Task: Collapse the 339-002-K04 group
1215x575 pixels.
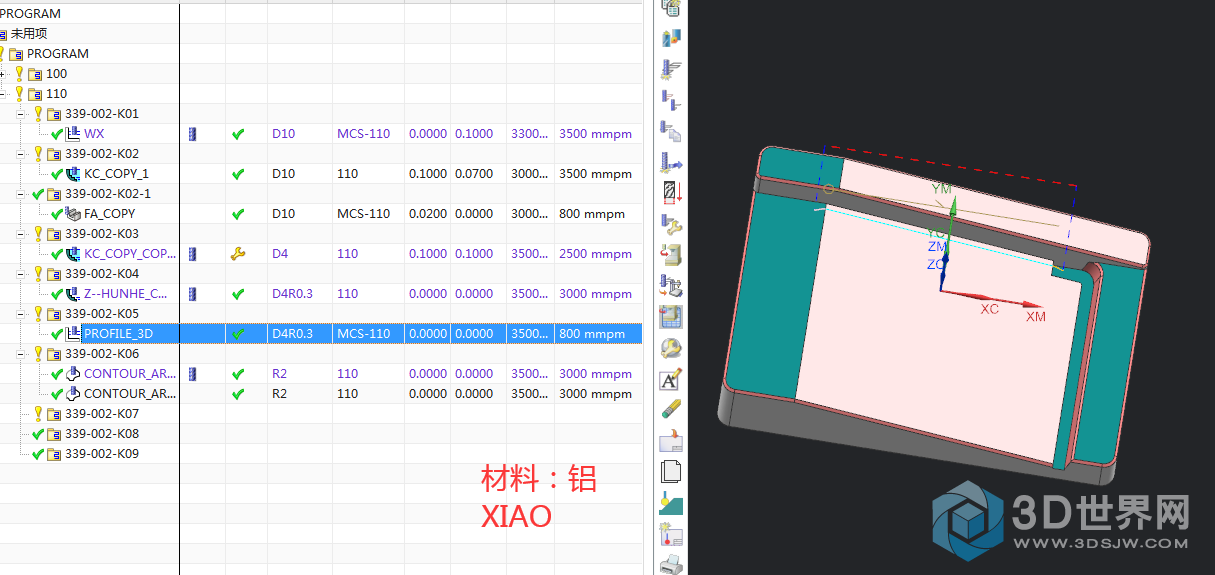Action: coord(21,274)
